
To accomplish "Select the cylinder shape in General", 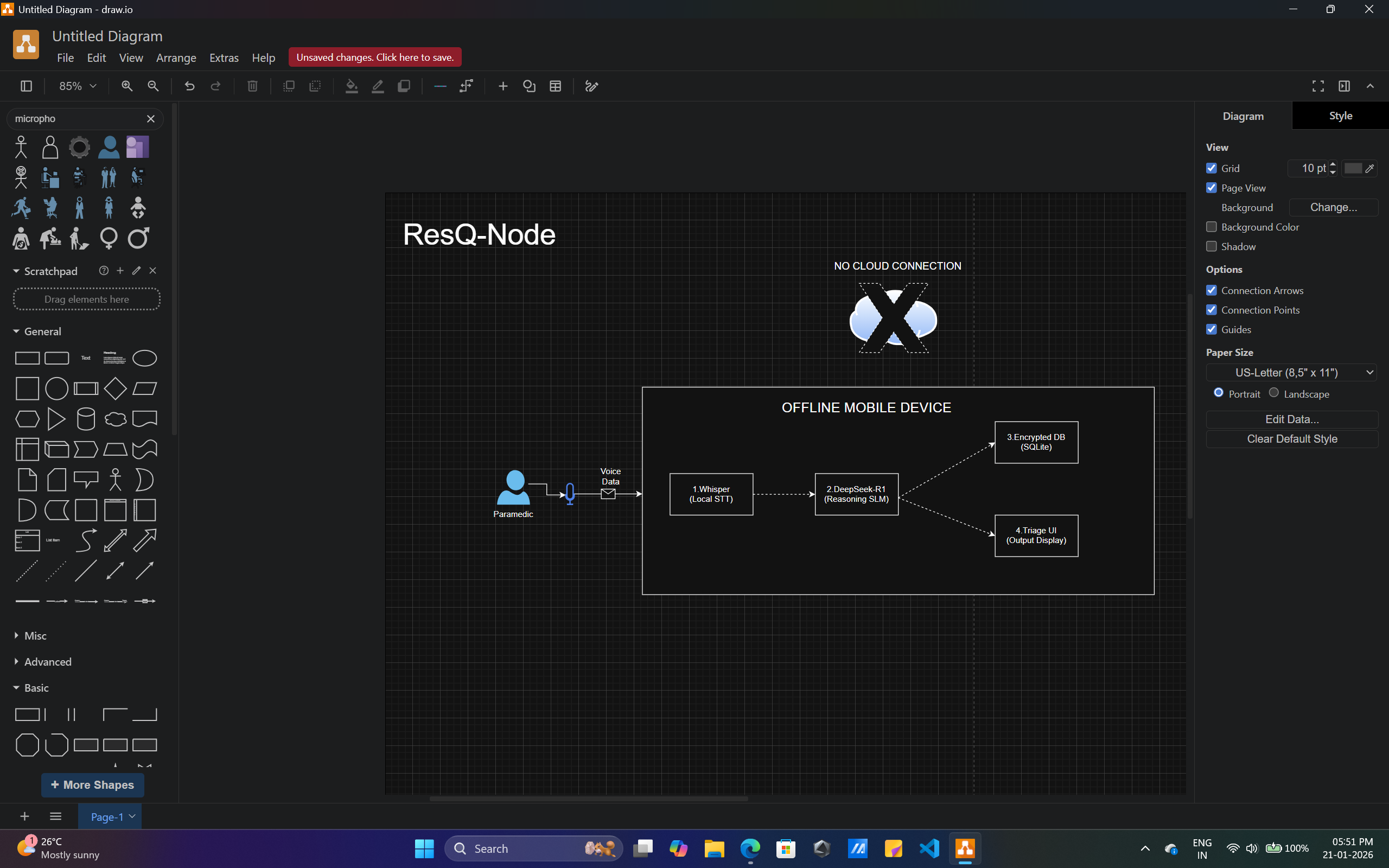I will pyautogui.click(x=86, y=419).
